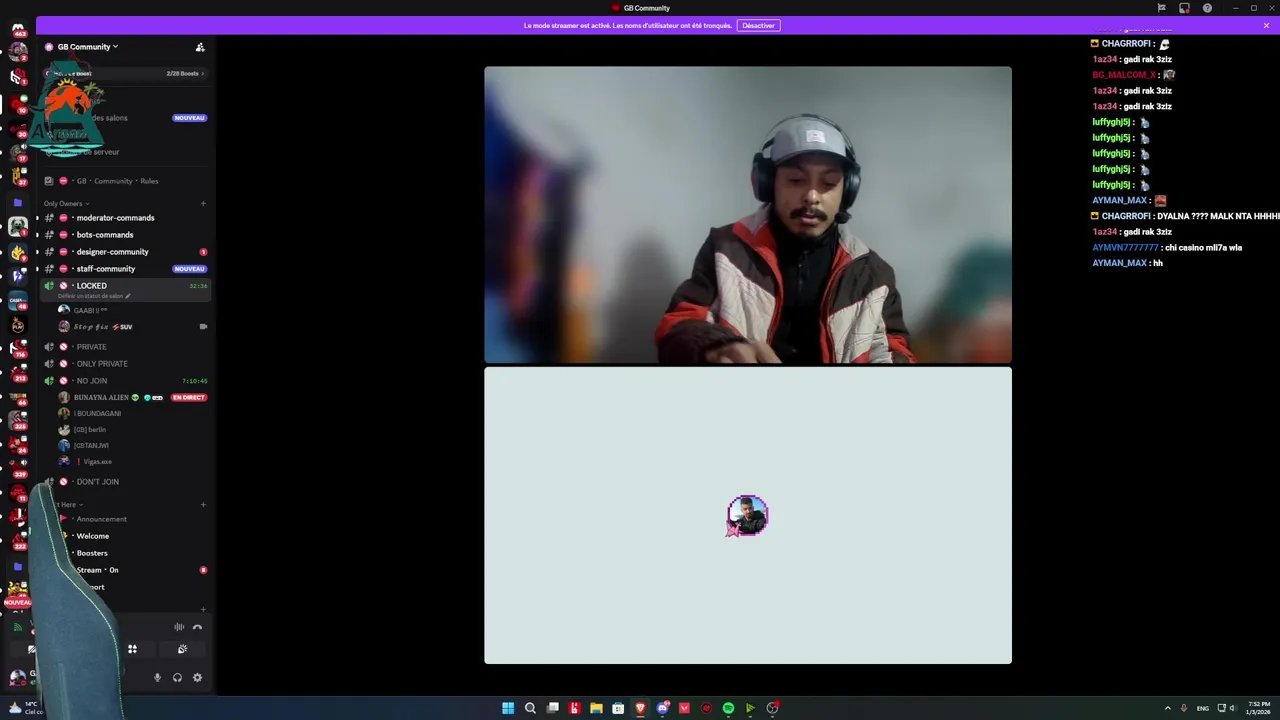This screenshot has height=720, width=1280.
Task: Click the top webcam video tile
Action: [x=748, y=215]
